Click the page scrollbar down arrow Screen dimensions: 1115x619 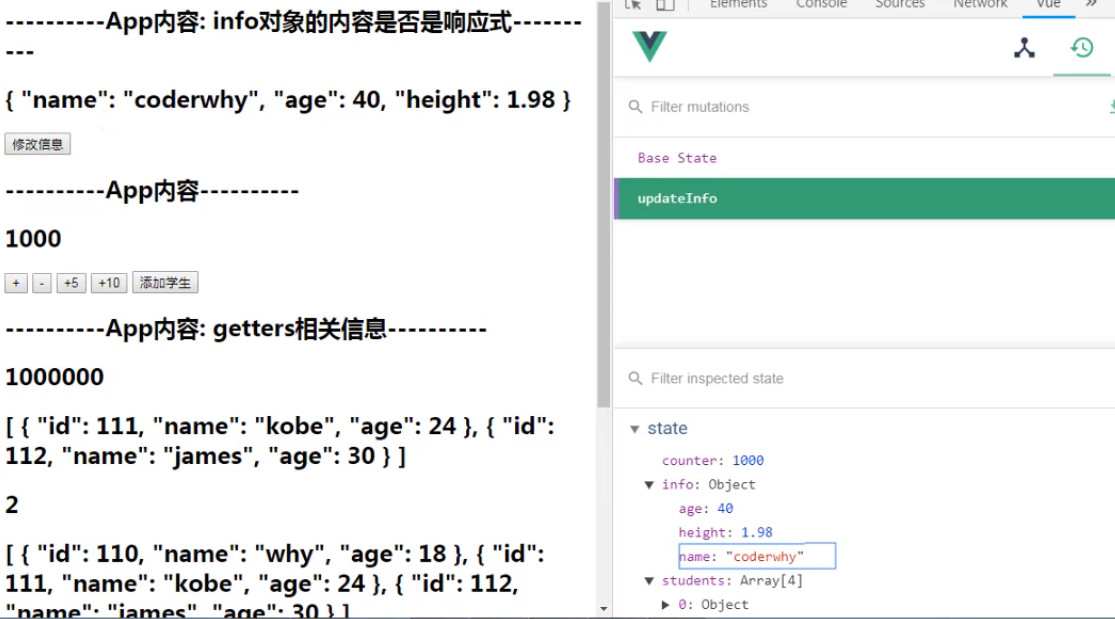point(604,609)
